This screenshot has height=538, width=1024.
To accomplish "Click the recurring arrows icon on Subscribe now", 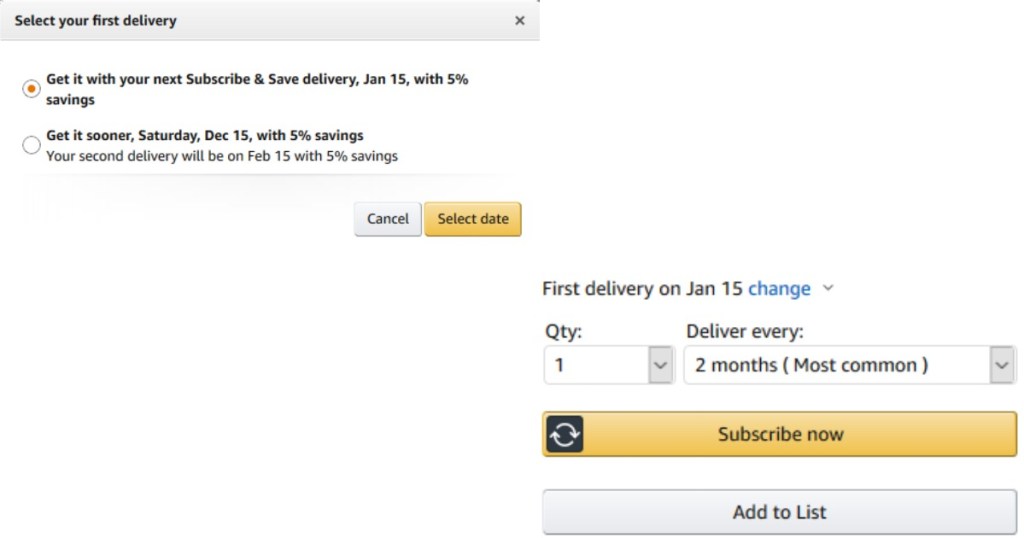I will pos(565,434).
